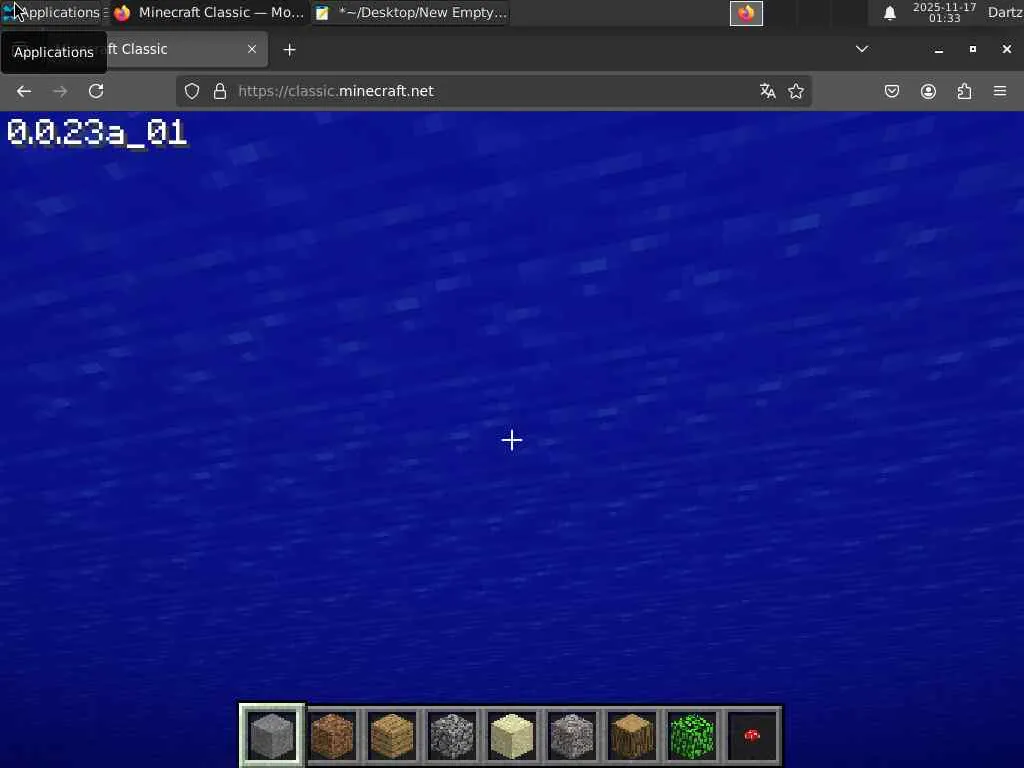Minimize the Firefox window
The width and height of the screenshot is (1024, 768).
tap(938, 50)
